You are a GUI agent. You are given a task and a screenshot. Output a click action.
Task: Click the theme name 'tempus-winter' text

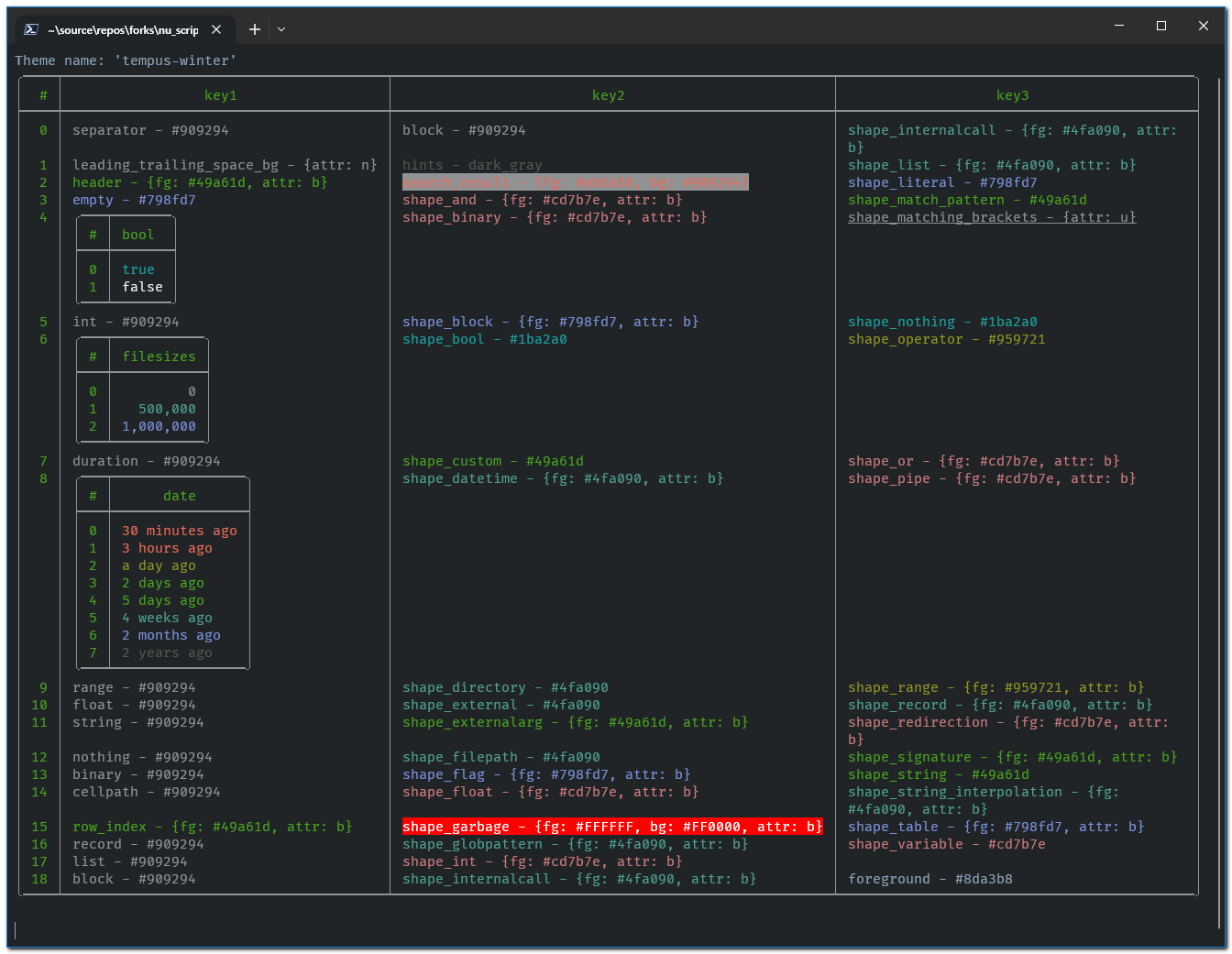(175, 60)
